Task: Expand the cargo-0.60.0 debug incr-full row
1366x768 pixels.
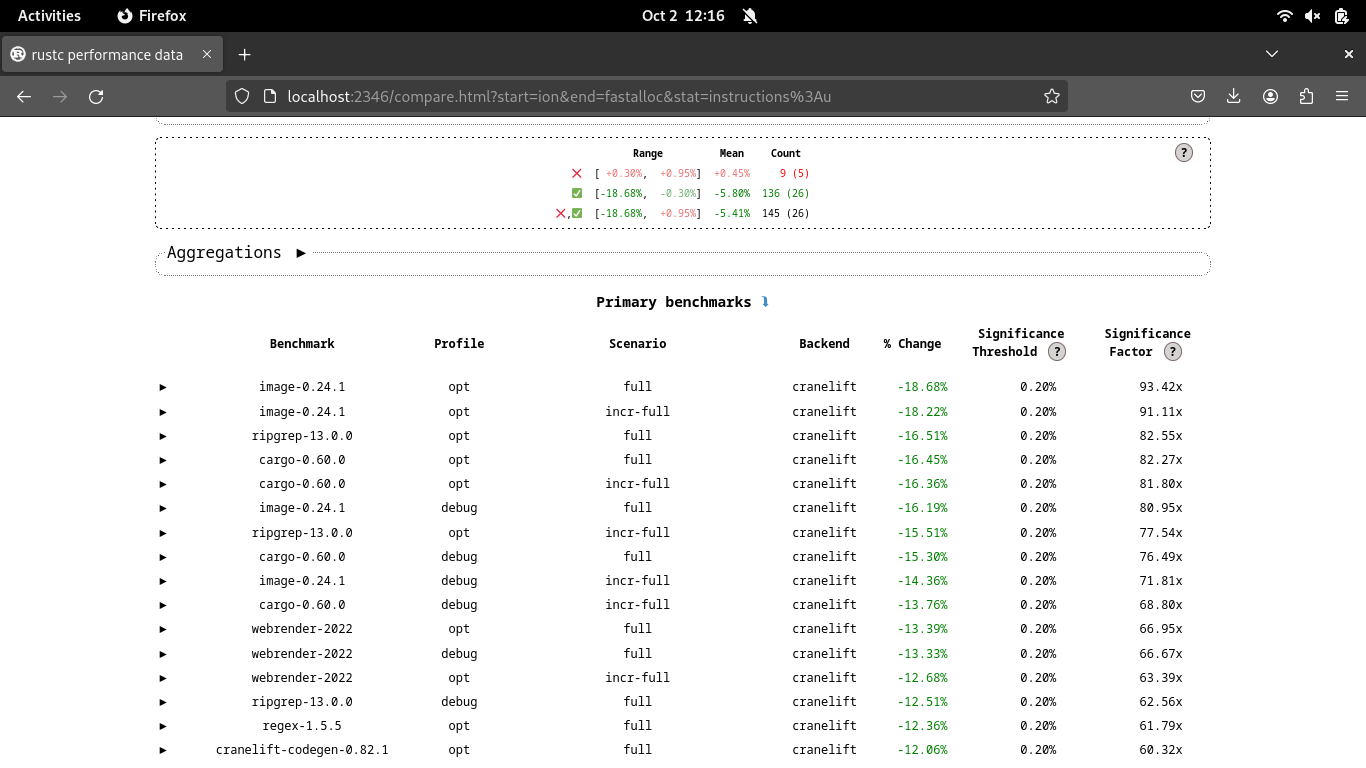Action: 163,605
